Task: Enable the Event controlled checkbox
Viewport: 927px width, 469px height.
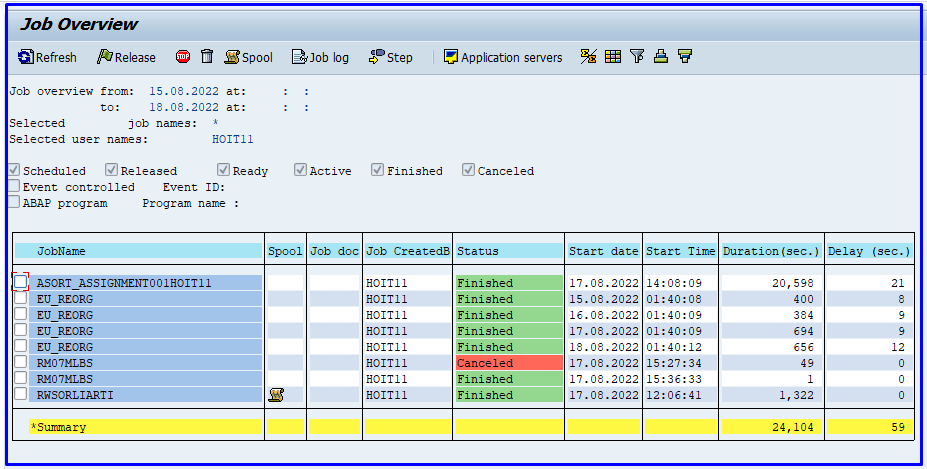Action: 14,186
